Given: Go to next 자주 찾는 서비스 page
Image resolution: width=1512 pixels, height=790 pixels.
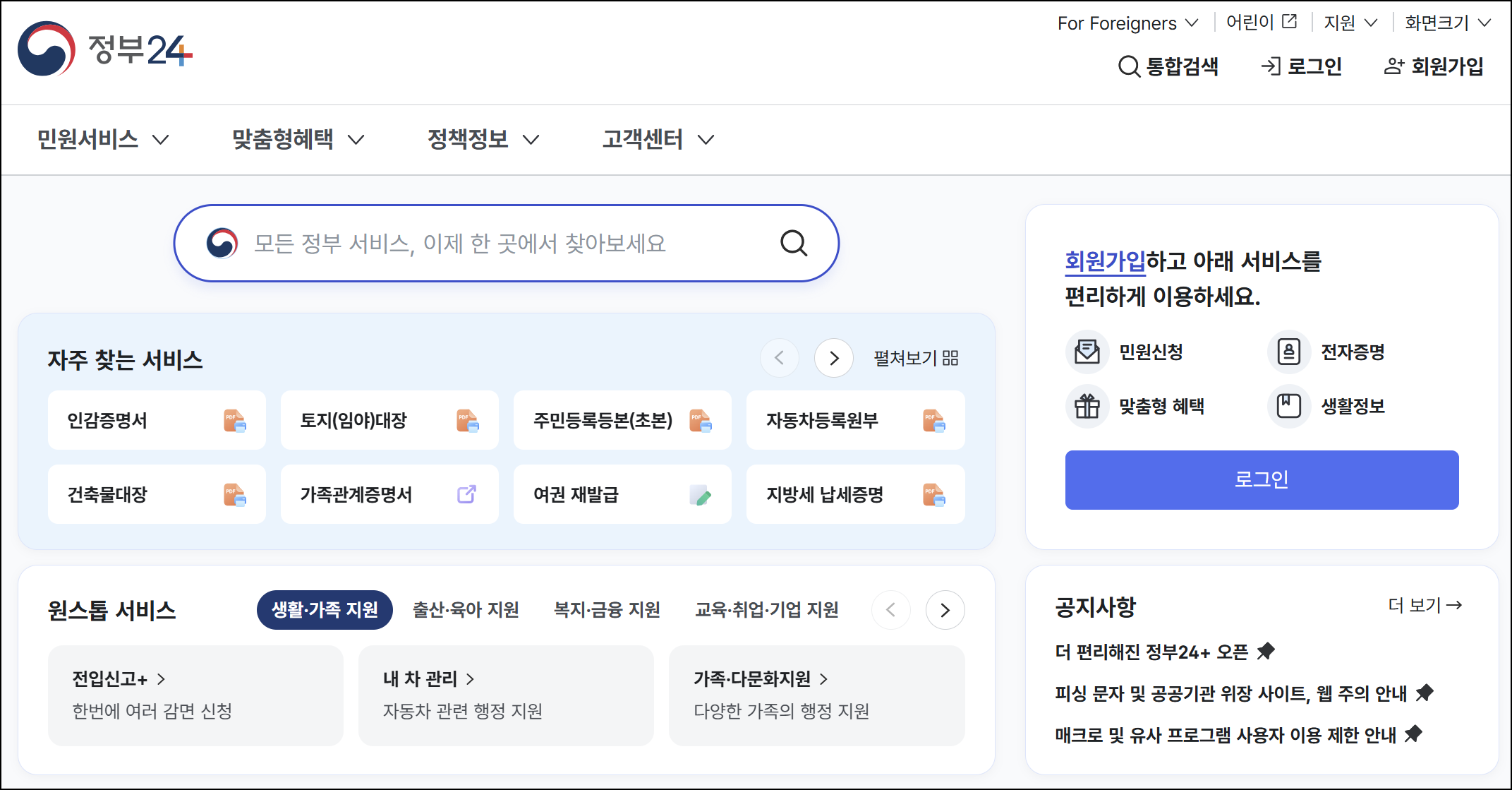Looking at the screenshot, I should [834, 358].
